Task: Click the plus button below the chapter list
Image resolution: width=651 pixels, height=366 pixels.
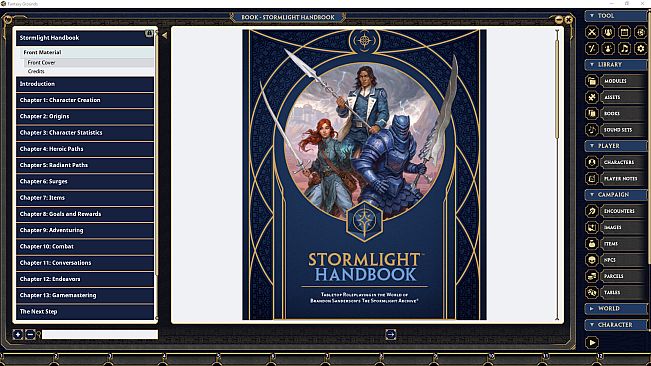Action: tap(18, 334)
